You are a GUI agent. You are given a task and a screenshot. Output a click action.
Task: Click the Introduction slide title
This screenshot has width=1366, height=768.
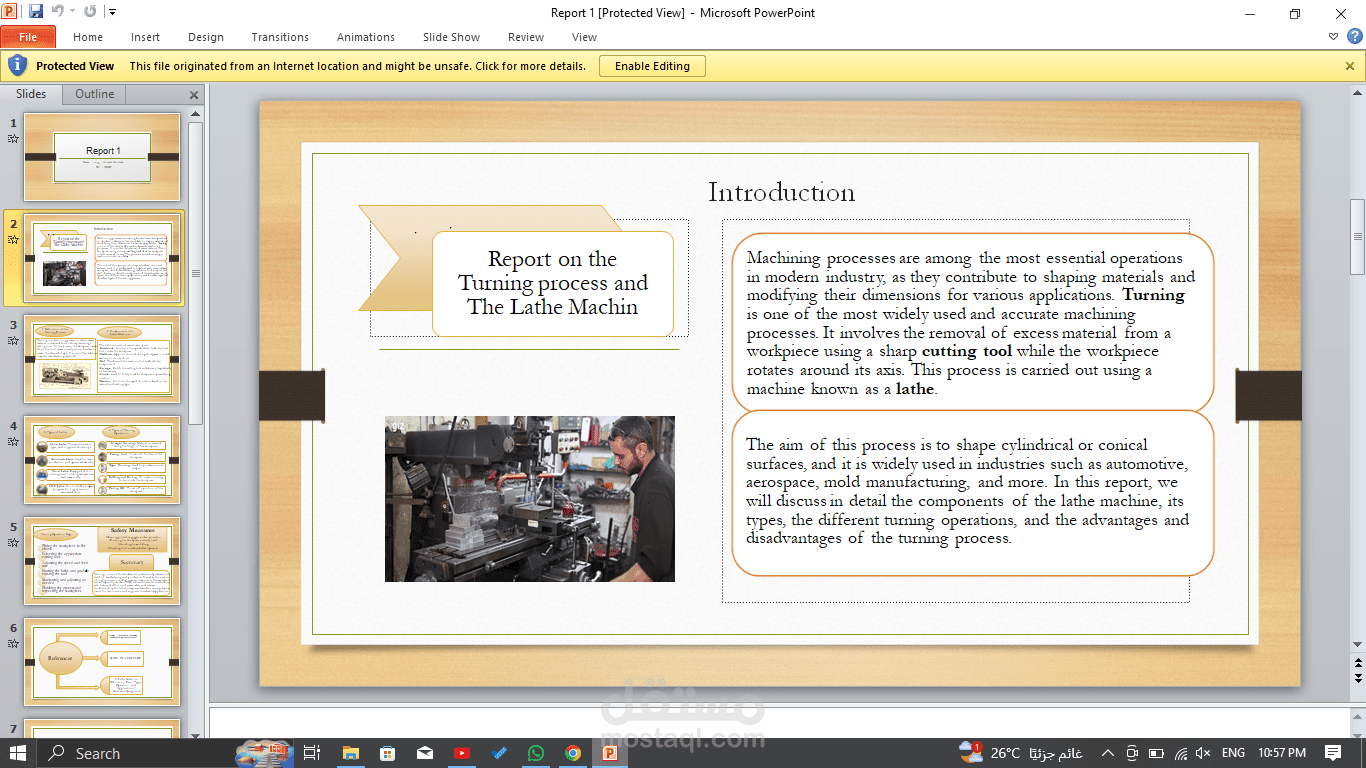tap(781, 192)
